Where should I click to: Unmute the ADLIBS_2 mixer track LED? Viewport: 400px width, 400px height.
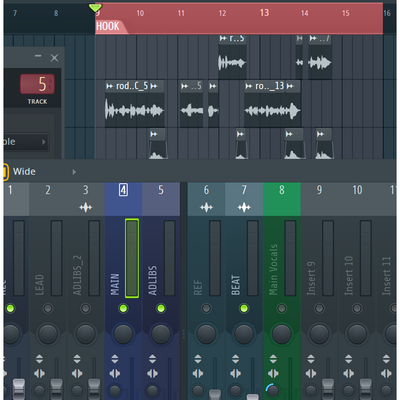pyautogui.click(x=86, y=308)
